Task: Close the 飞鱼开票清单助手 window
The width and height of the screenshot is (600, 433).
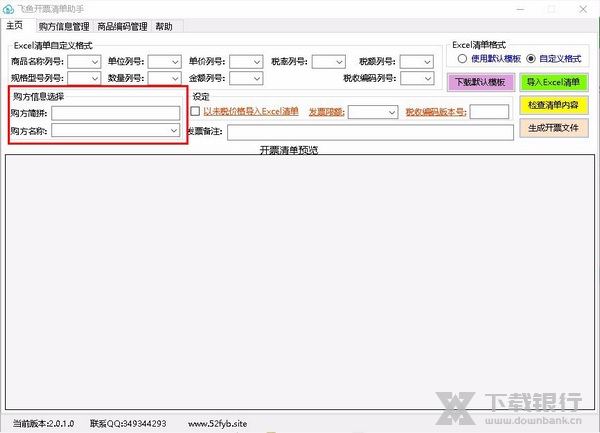Action: [583, 9]
